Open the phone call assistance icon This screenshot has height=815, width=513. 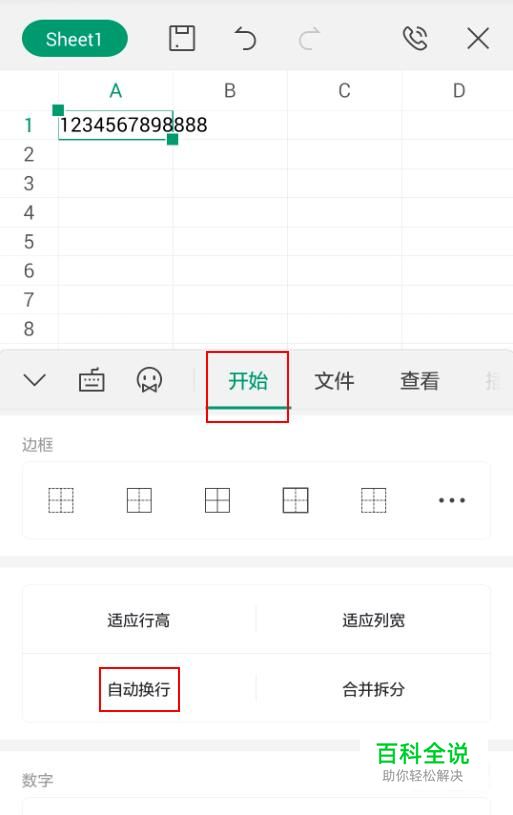(415, 38)
